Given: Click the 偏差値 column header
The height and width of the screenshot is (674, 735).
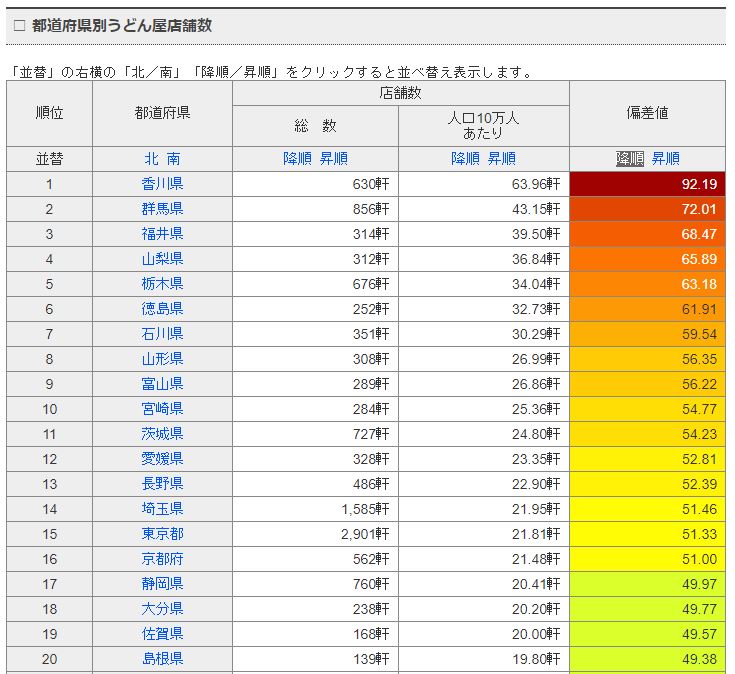Looking at the screenshot, I should pos(647,113).
